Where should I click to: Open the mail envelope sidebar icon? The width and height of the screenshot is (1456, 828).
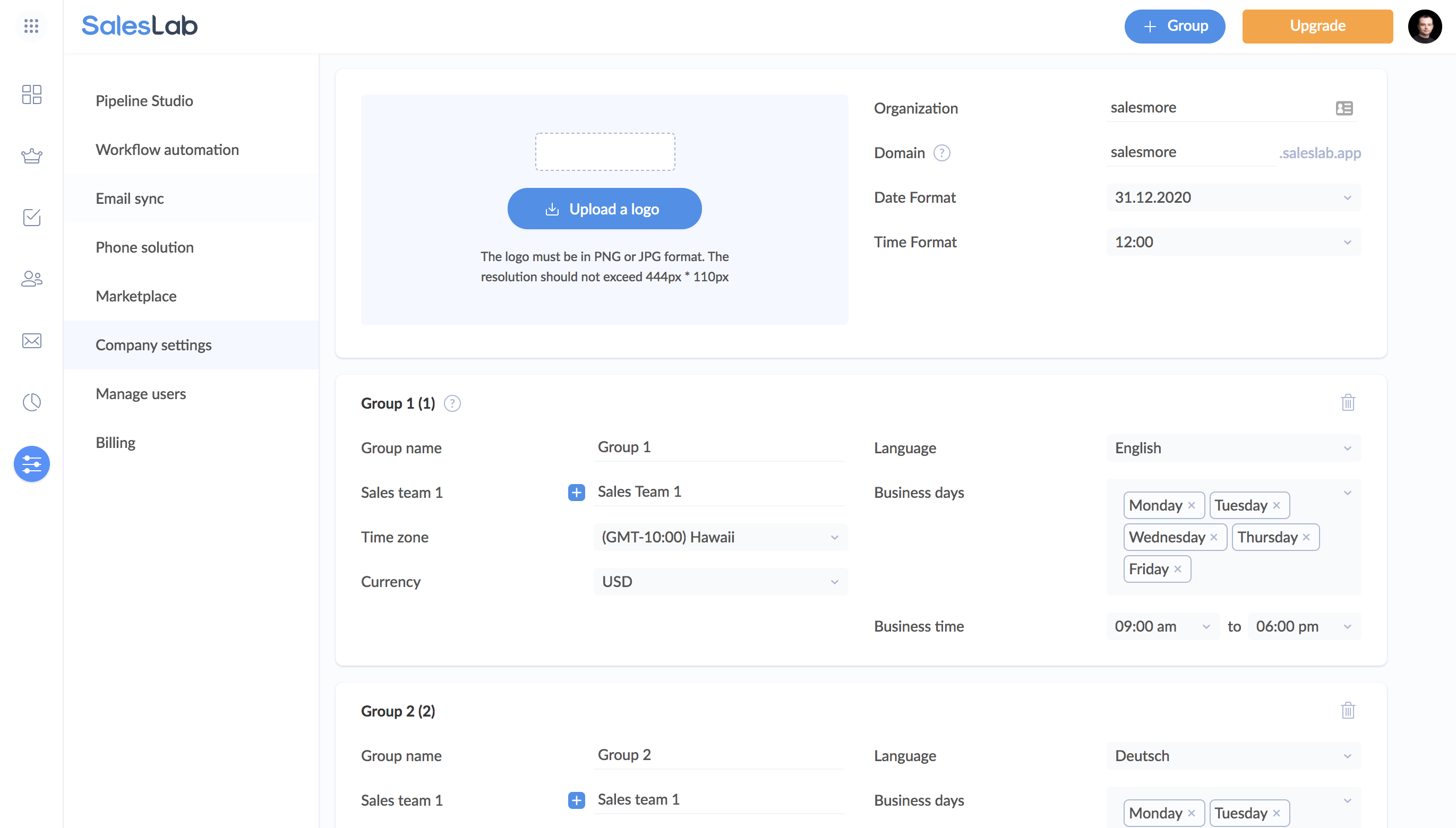pyautogui.click(x=31, y=341)
